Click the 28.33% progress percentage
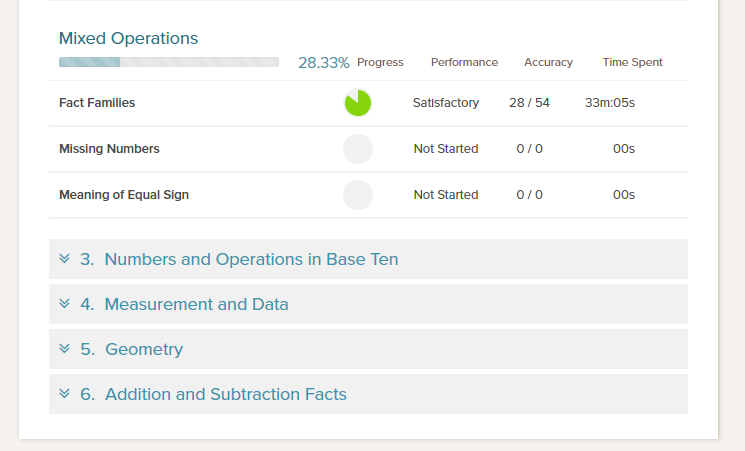This screenshot has width=745, height=451. point(324,63)
